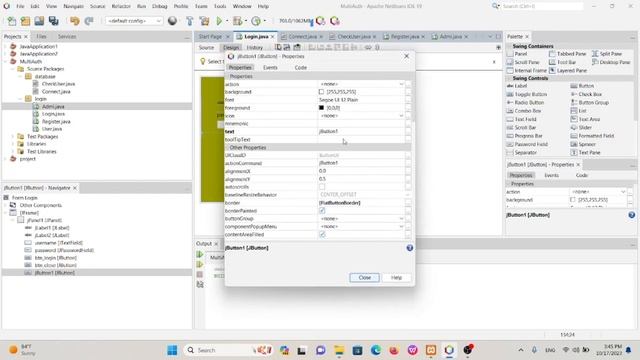This screenshot has width=640, height=360.
Task: Click the text property value jButton1
Action: [328, 131]
